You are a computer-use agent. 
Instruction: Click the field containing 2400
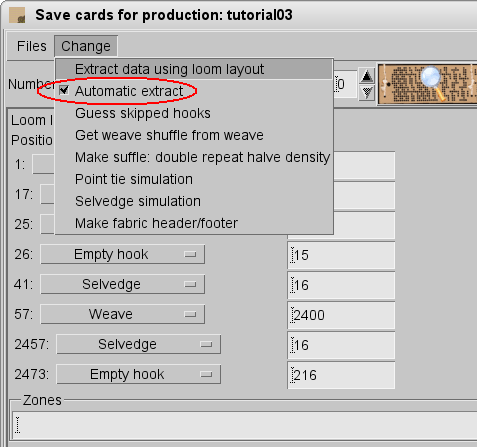341,315
